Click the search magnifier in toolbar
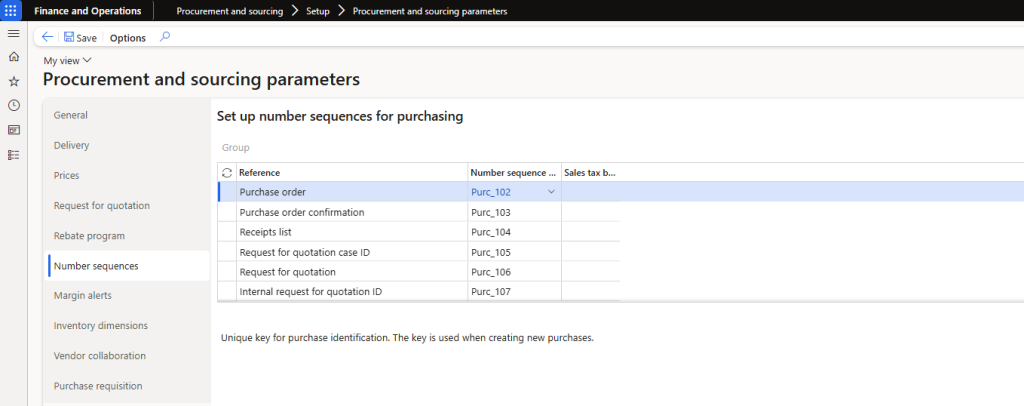This screenshot has width=1024, height=406. pyautogui.click(x=165, y=37)
